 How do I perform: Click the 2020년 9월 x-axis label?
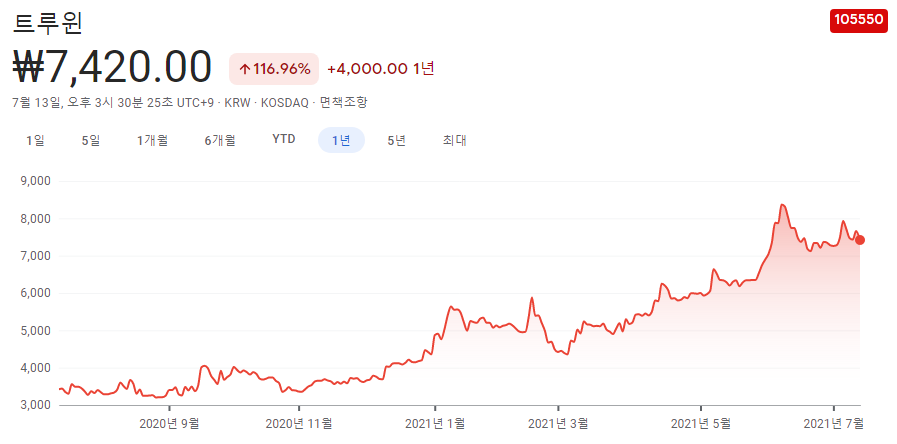click(169, 424)
